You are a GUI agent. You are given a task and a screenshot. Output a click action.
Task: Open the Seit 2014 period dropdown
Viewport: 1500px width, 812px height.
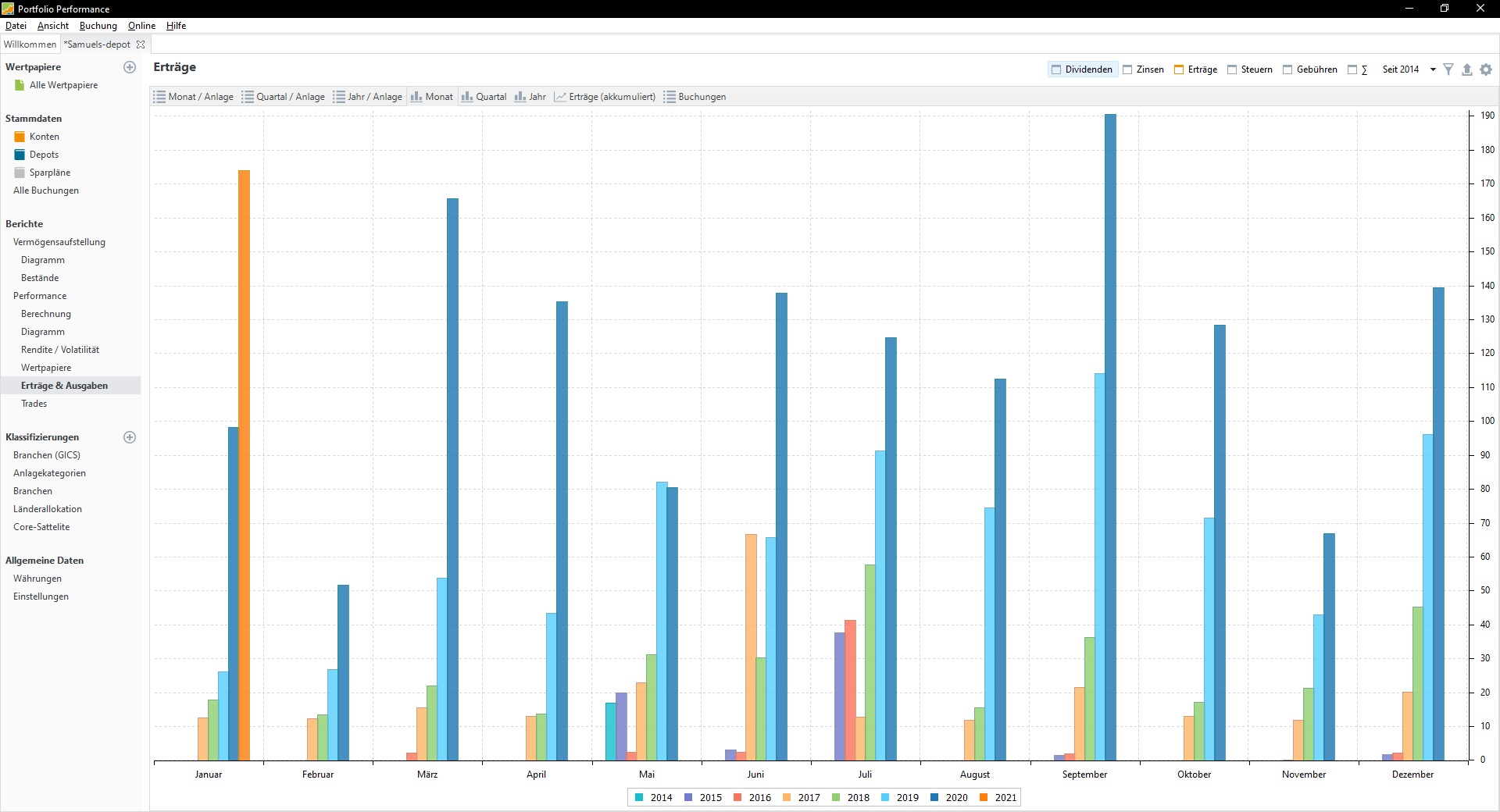click(x=1409, y=69)
